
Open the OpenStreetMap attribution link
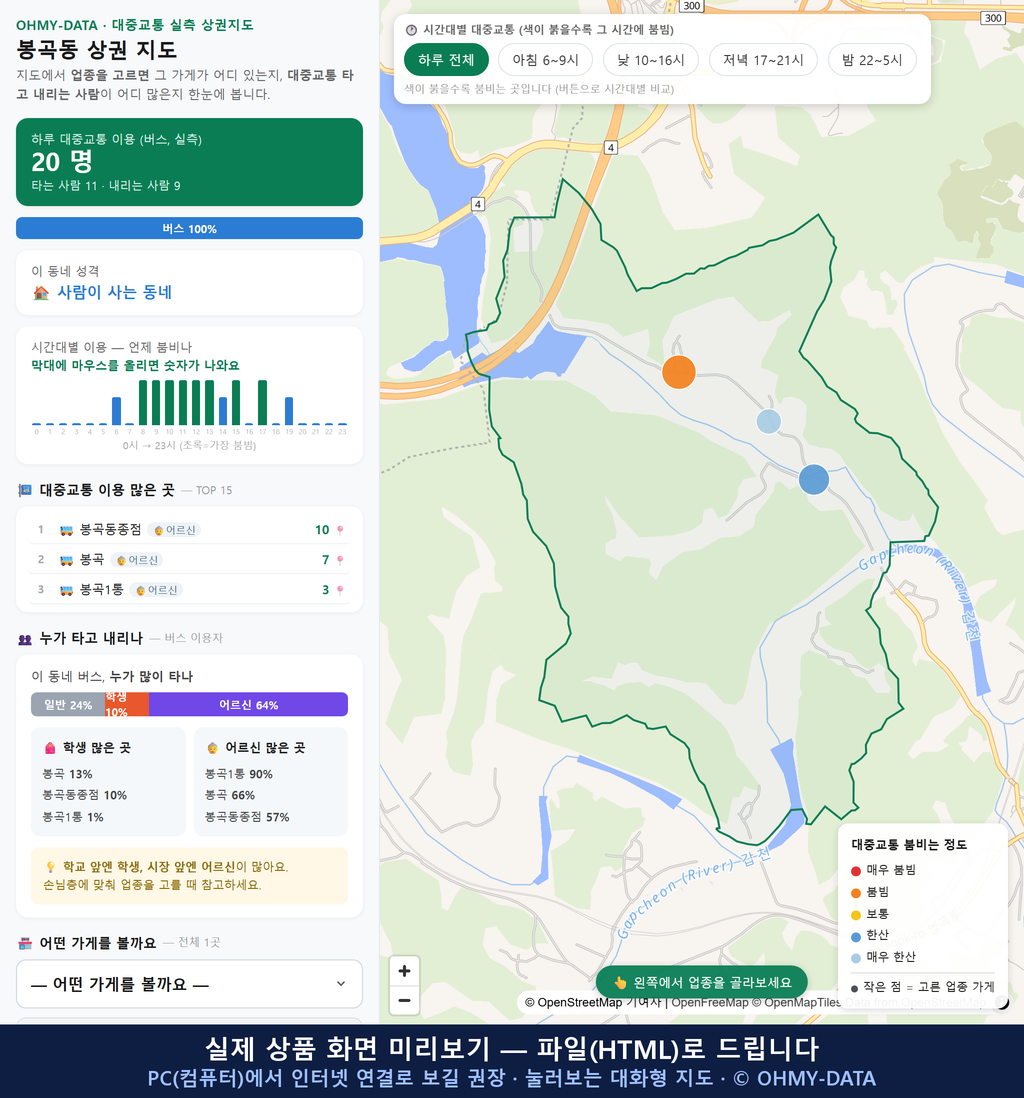click(573, 1003)
